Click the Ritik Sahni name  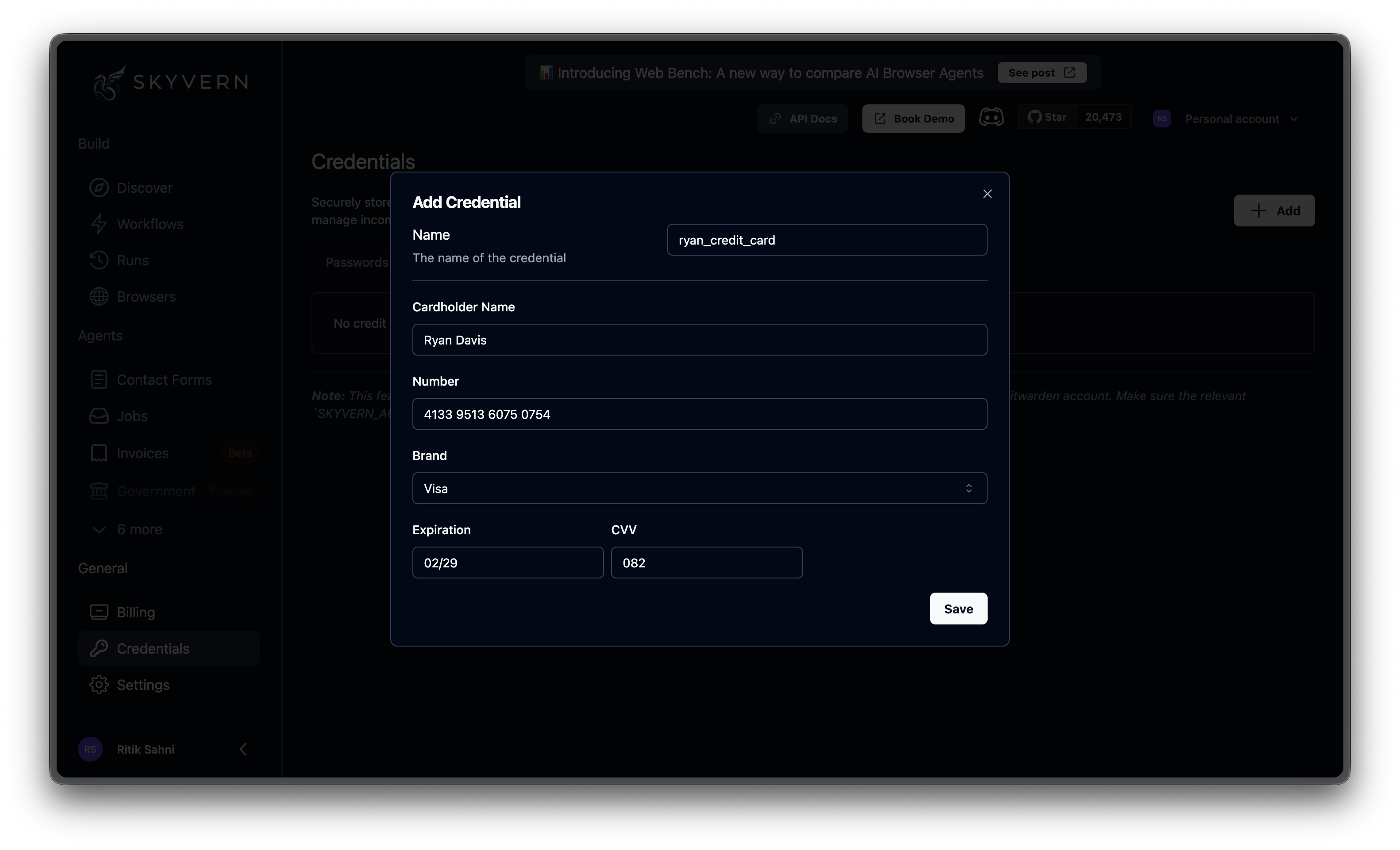[146, 750]
